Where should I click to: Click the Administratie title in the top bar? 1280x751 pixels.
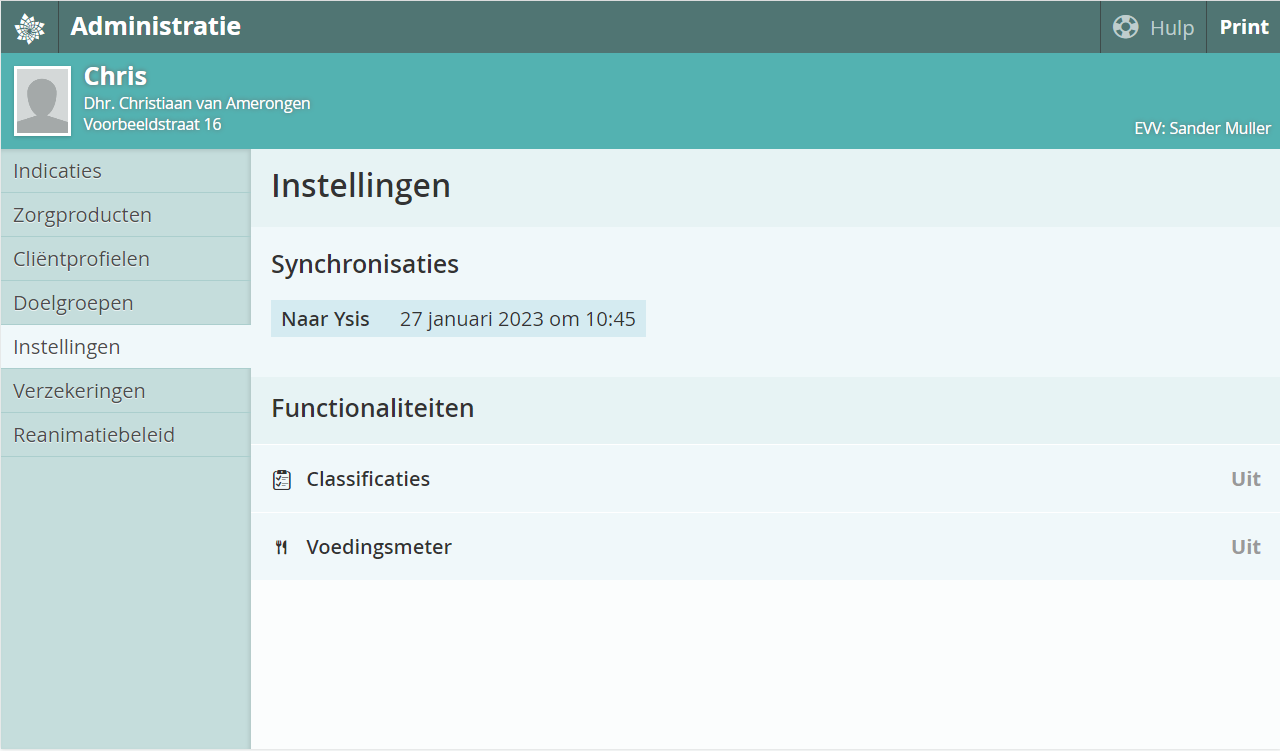tap(155, 27)
